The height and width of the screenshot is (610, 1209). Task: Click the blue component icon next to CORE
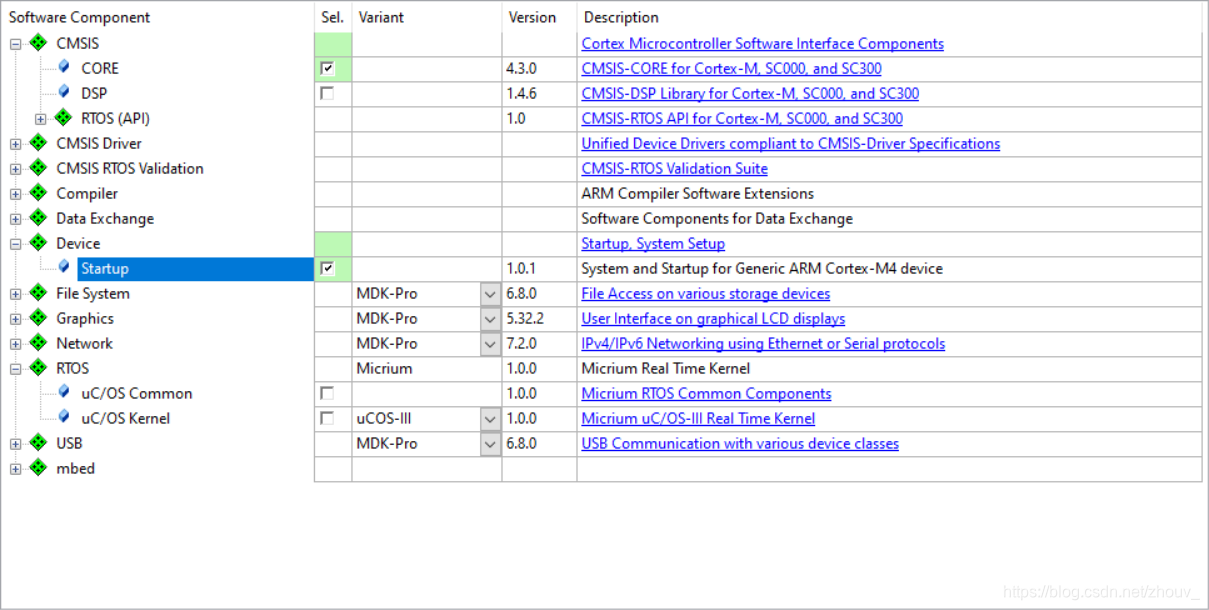coord(64,67)
